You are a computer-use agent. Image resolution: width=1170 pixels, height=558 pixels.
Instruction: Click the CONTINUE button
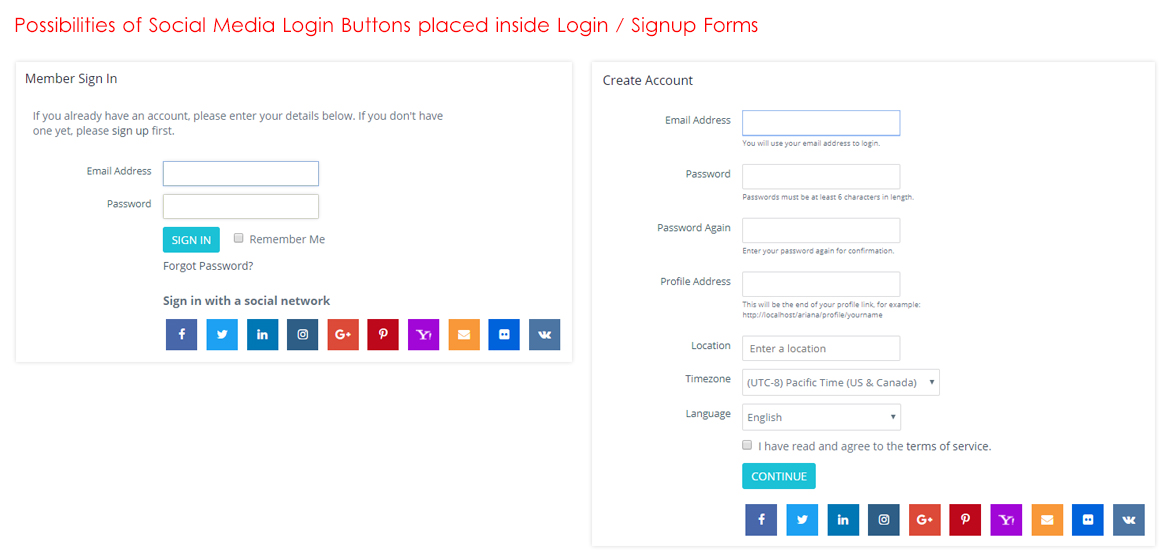(779, 476)
